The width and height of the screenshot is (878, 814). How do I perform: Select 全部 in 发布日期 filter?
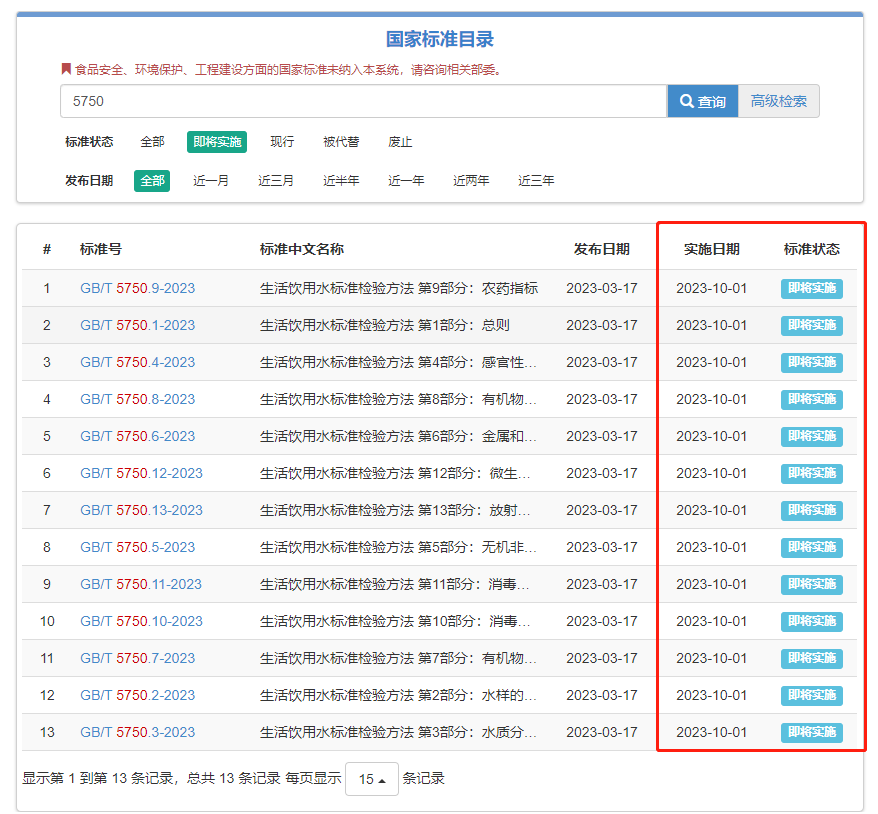coord(152,181)
